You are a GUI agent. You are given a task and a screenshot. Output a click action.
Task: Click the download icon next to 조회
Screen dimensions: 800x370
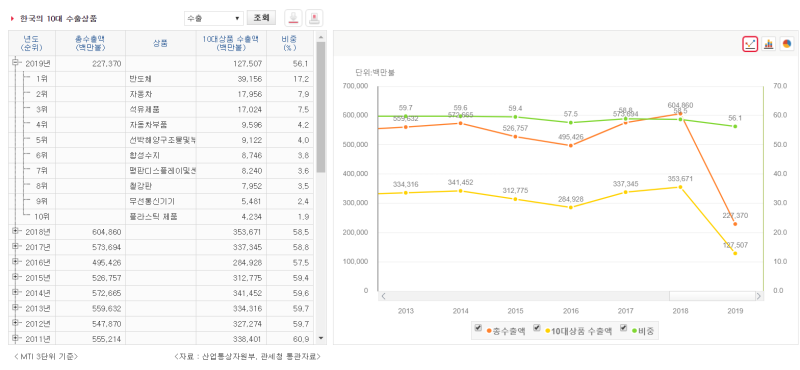[x=293, y=18]
